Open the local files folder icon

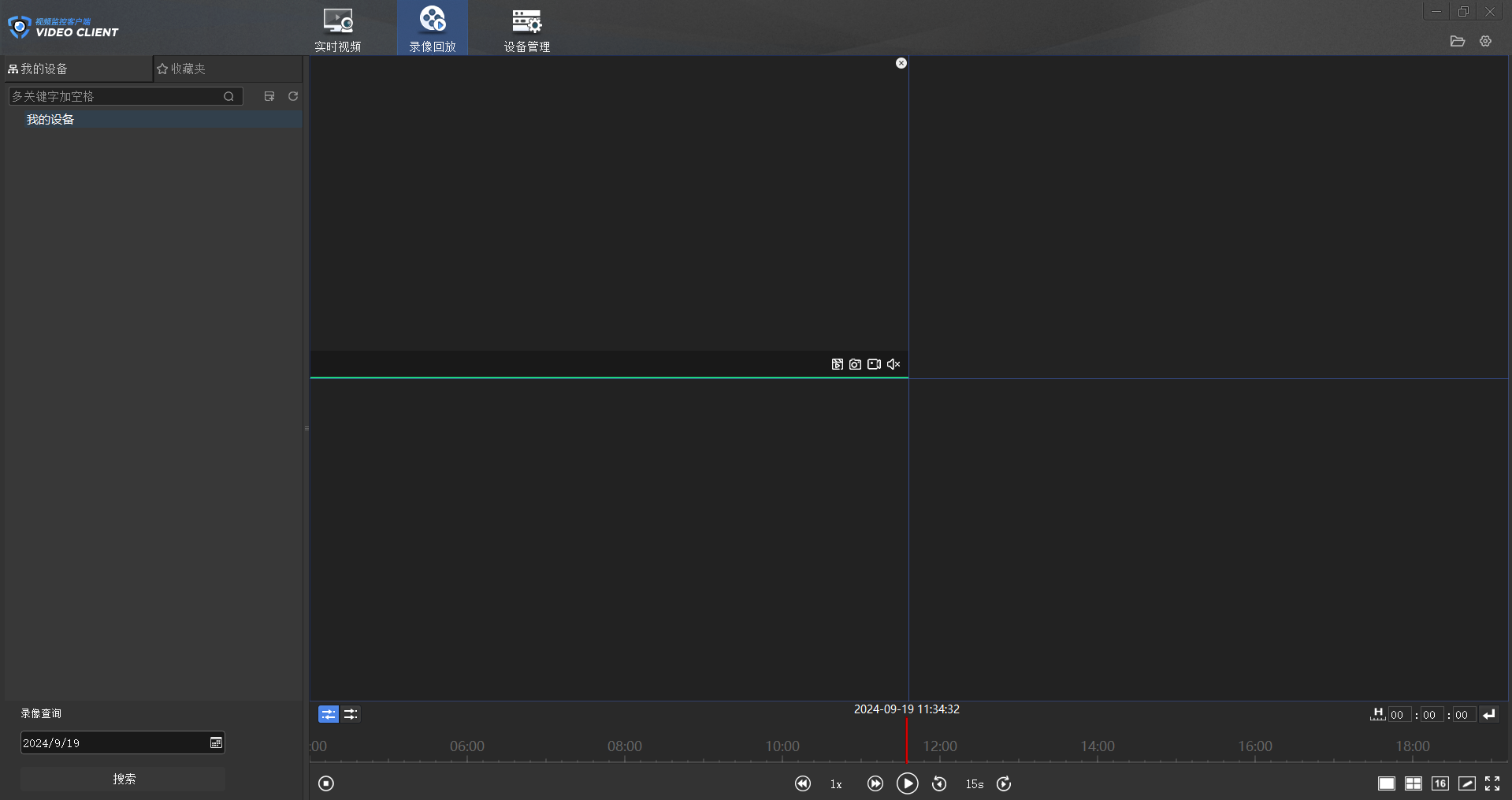(x=1458, y=41)
